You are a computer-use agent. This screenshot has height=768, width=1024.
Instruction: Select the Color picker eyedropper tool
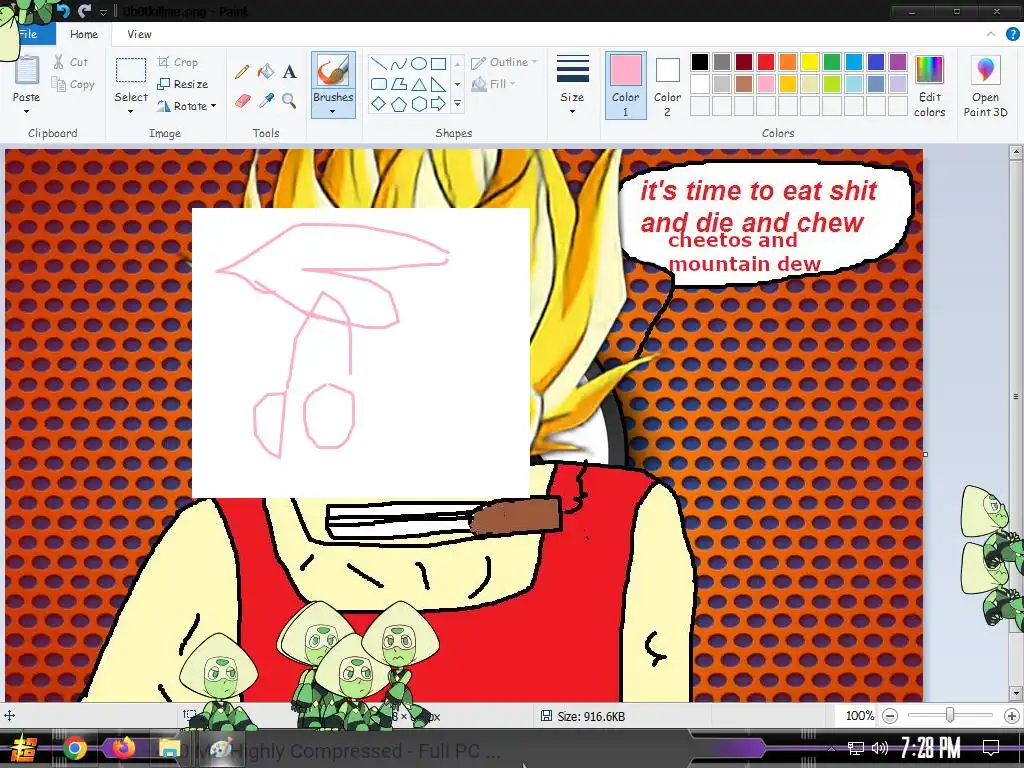coord(266,101)
